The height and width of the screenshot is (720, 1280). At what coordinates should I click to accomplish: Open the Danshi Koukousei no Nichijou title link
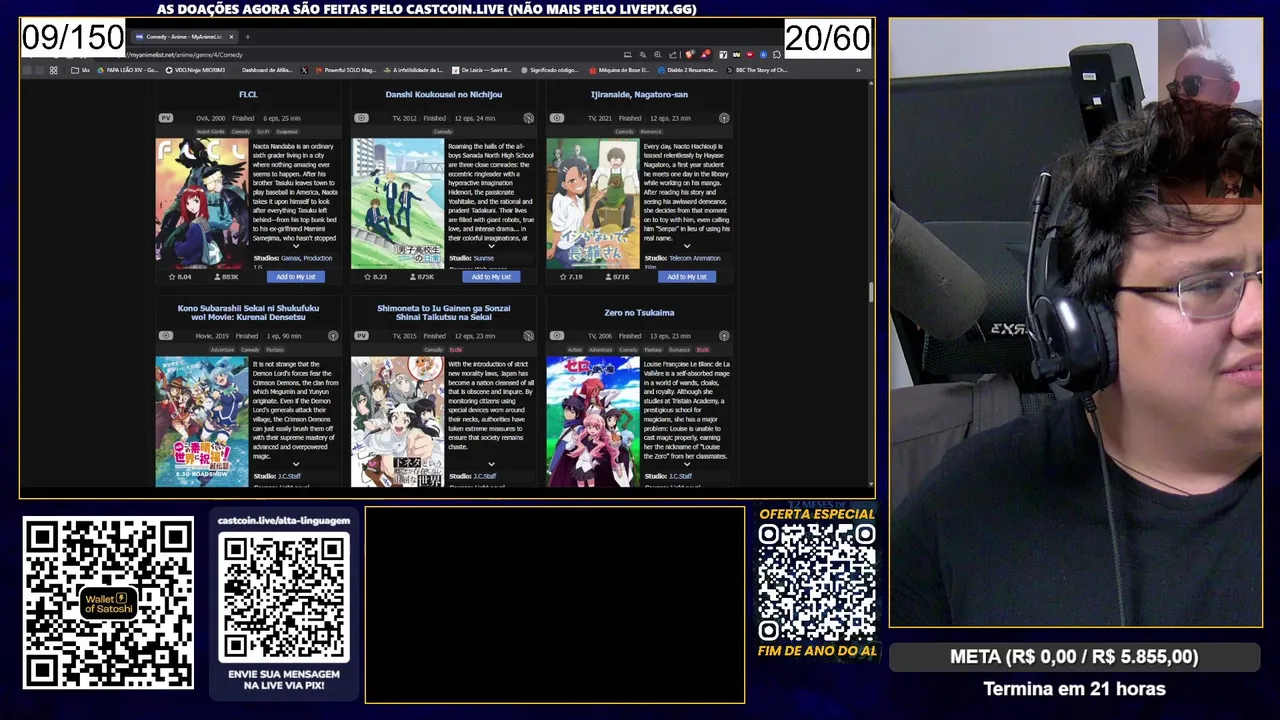(444, 94)
